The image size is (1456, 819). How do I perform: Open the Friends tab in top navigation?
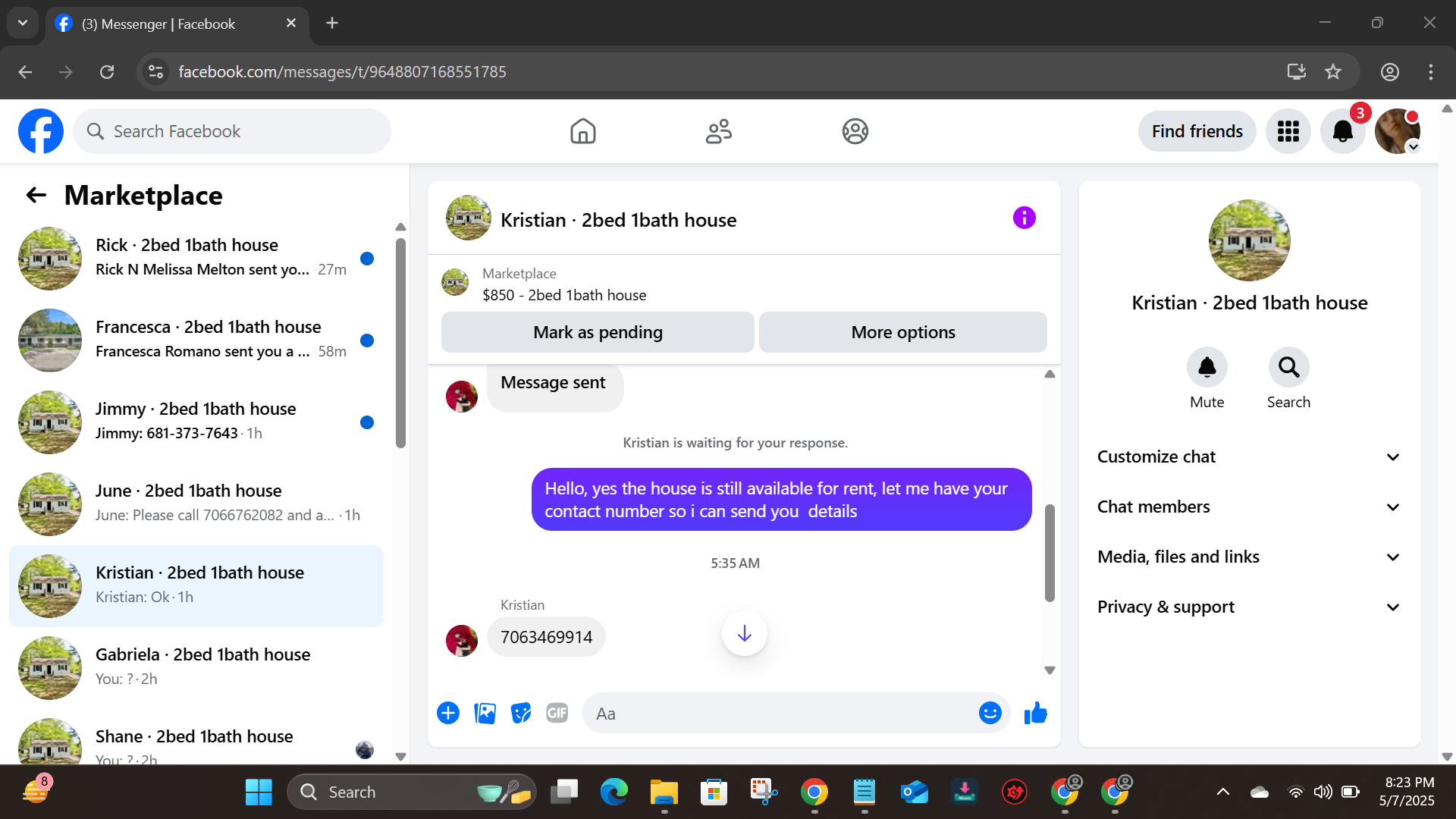[x=718, y=131]
